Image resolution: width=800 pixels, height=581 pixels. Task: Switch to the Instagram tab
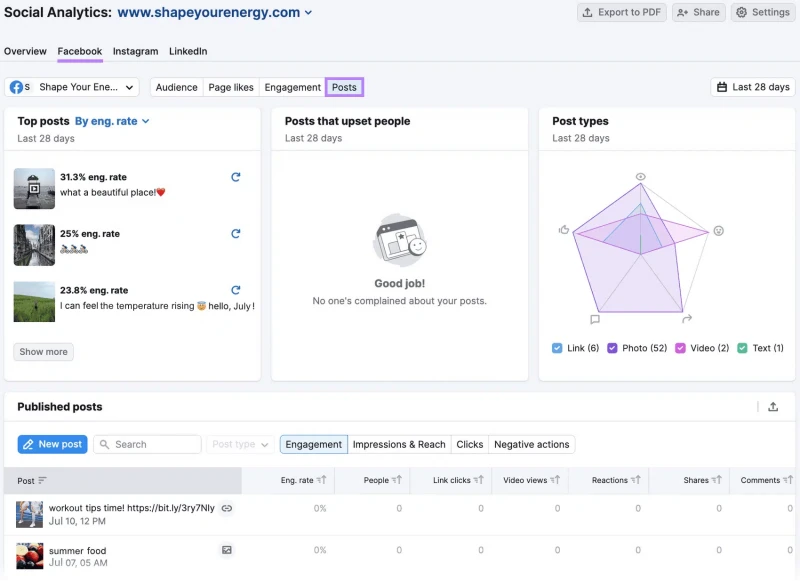pos(135,51)
